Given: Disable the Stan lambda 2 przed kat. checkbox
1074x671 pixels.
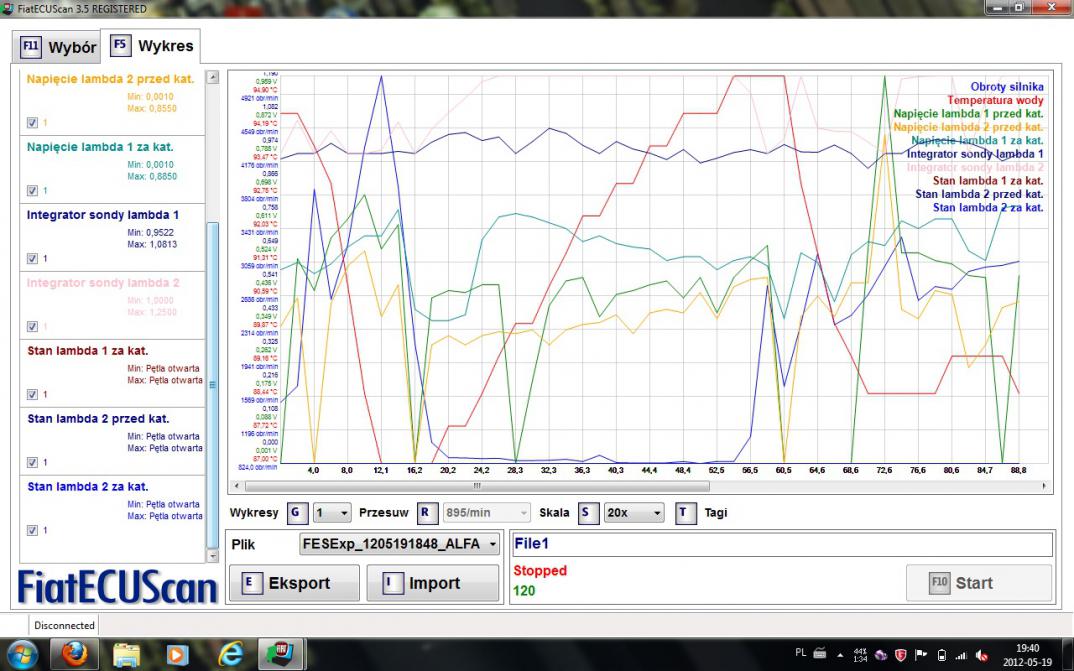Looking at the screenshot, I should [33, 462].
